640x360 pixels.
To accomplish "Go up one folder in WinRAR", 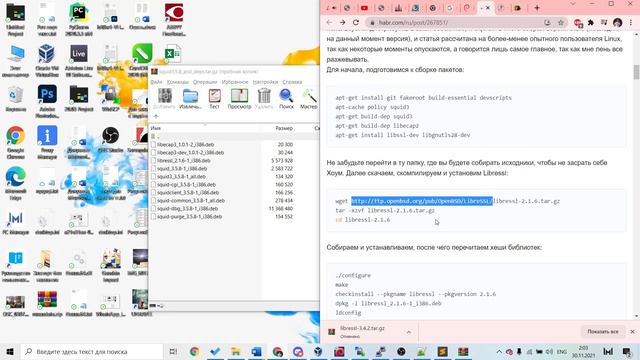I will (x=156, y=117).
